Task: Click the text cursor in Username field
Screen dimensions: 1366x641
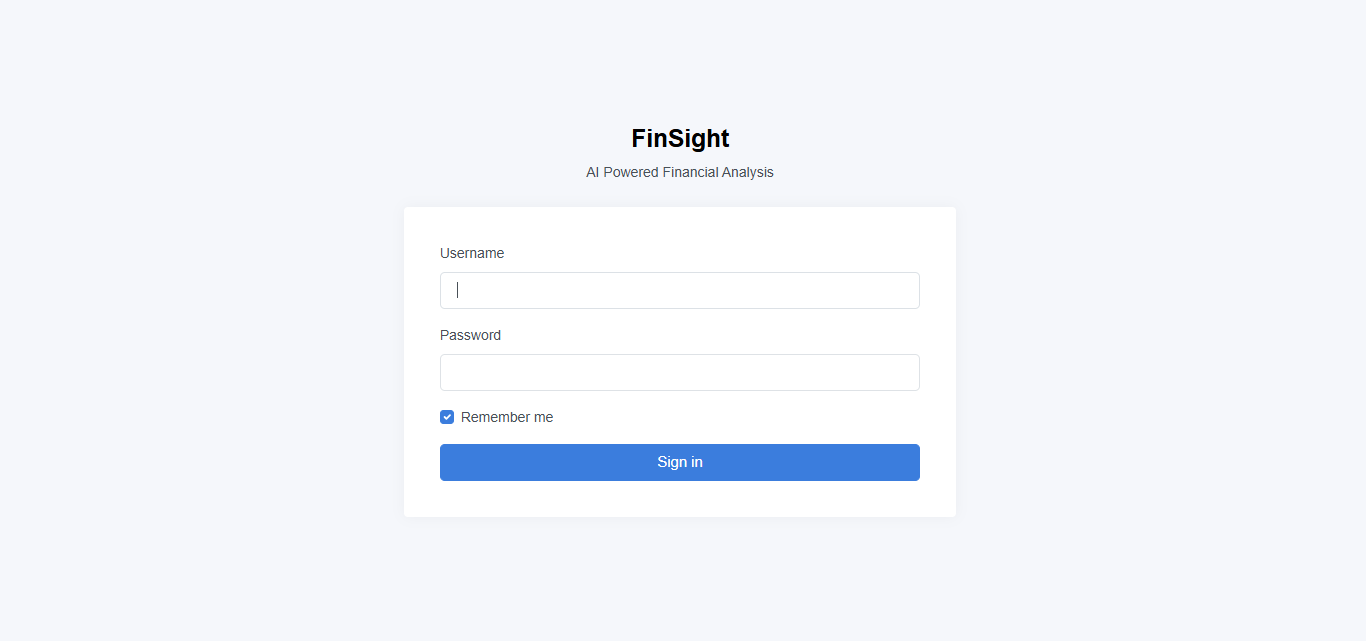Action: coord(458,290)
